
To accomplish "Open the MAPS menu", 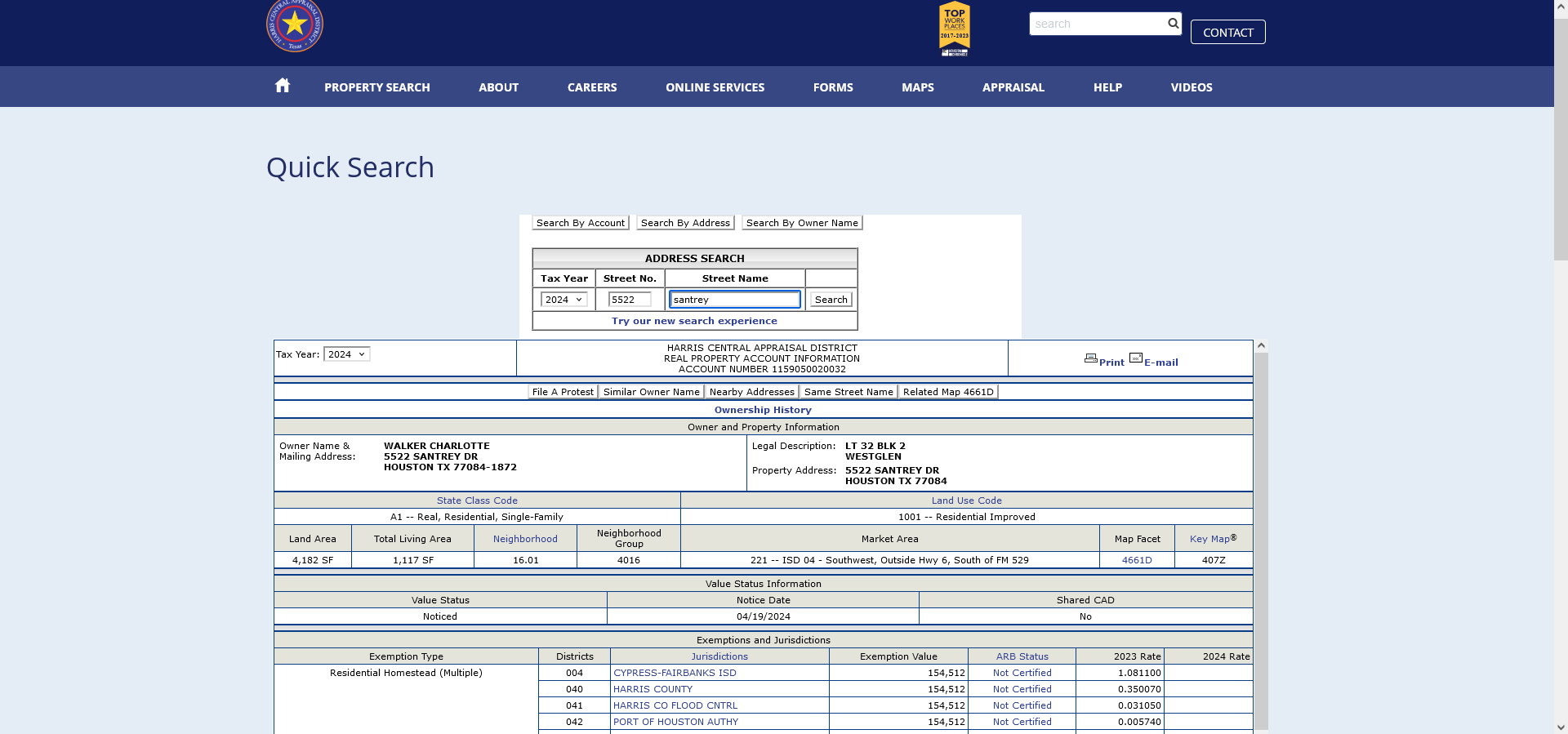I will (x=918, y=87).
